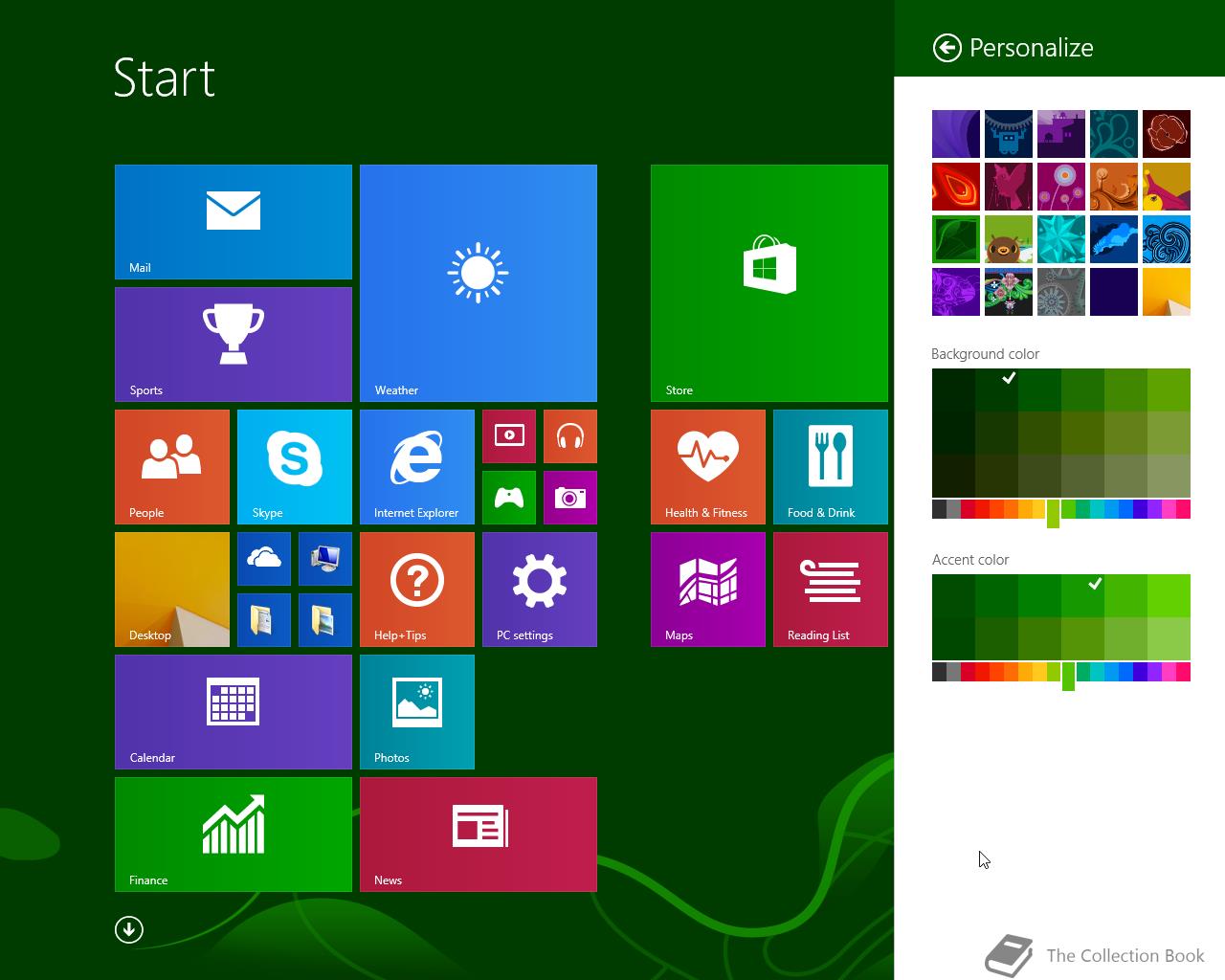Open the Food & Drink tile
The image size is (1225, 980).
coord(831,467)
